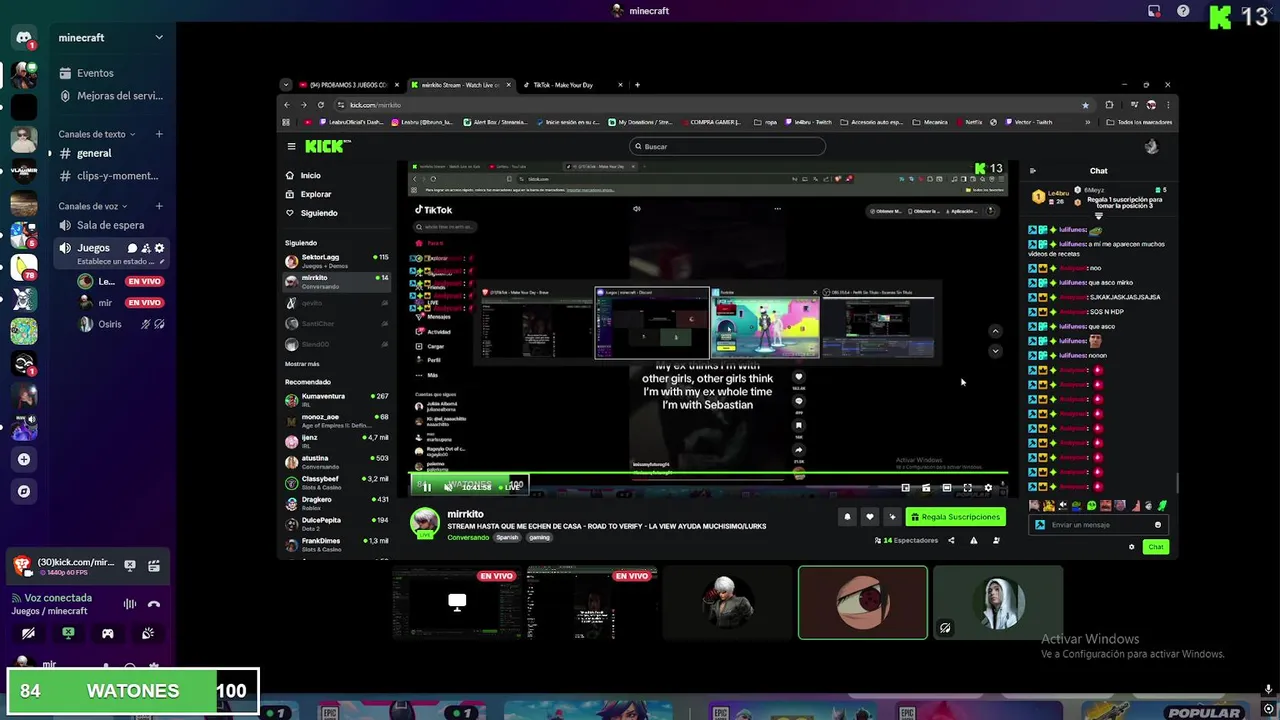Open clips-y-moment channel
The height and width of the screenshot is (720, 1280).
pyautogui.click(x=110, y=176)
